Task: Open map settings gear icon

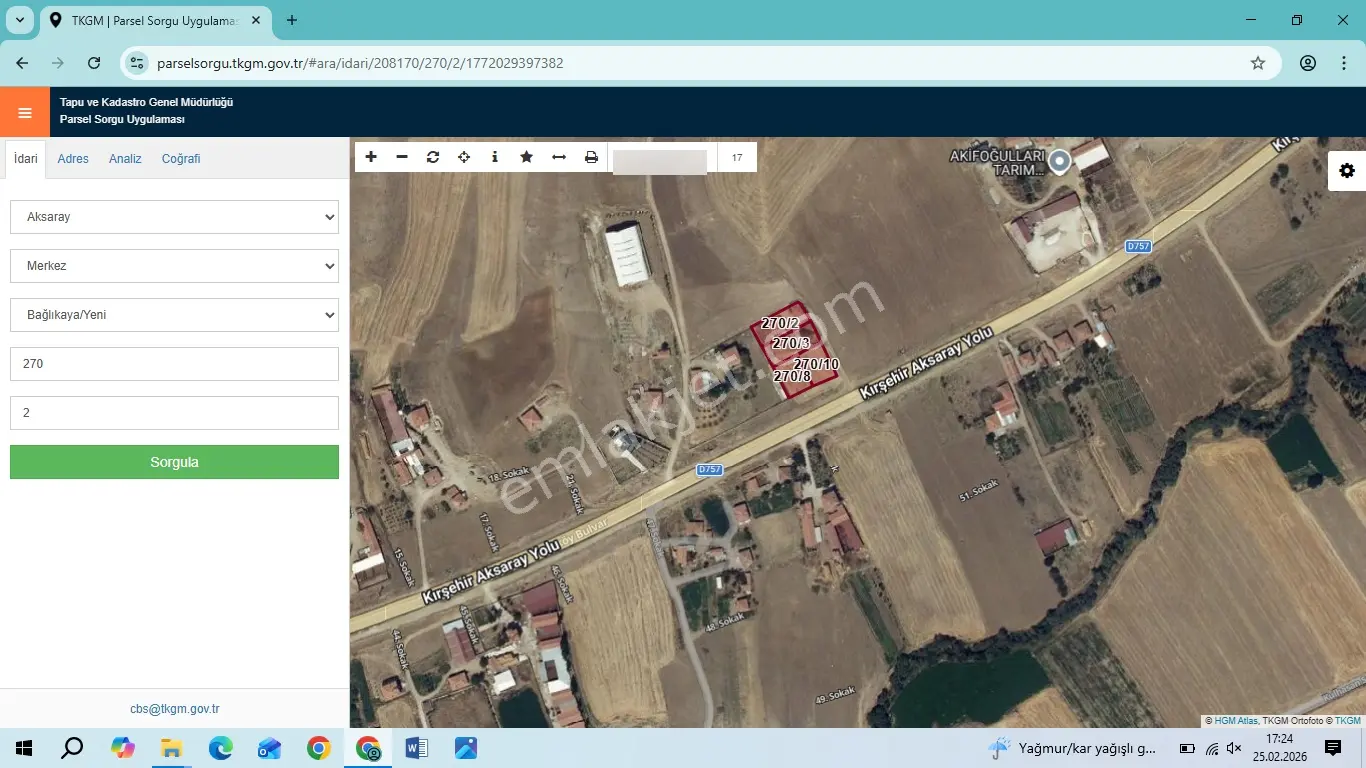Action: (x=1347, y=171)
